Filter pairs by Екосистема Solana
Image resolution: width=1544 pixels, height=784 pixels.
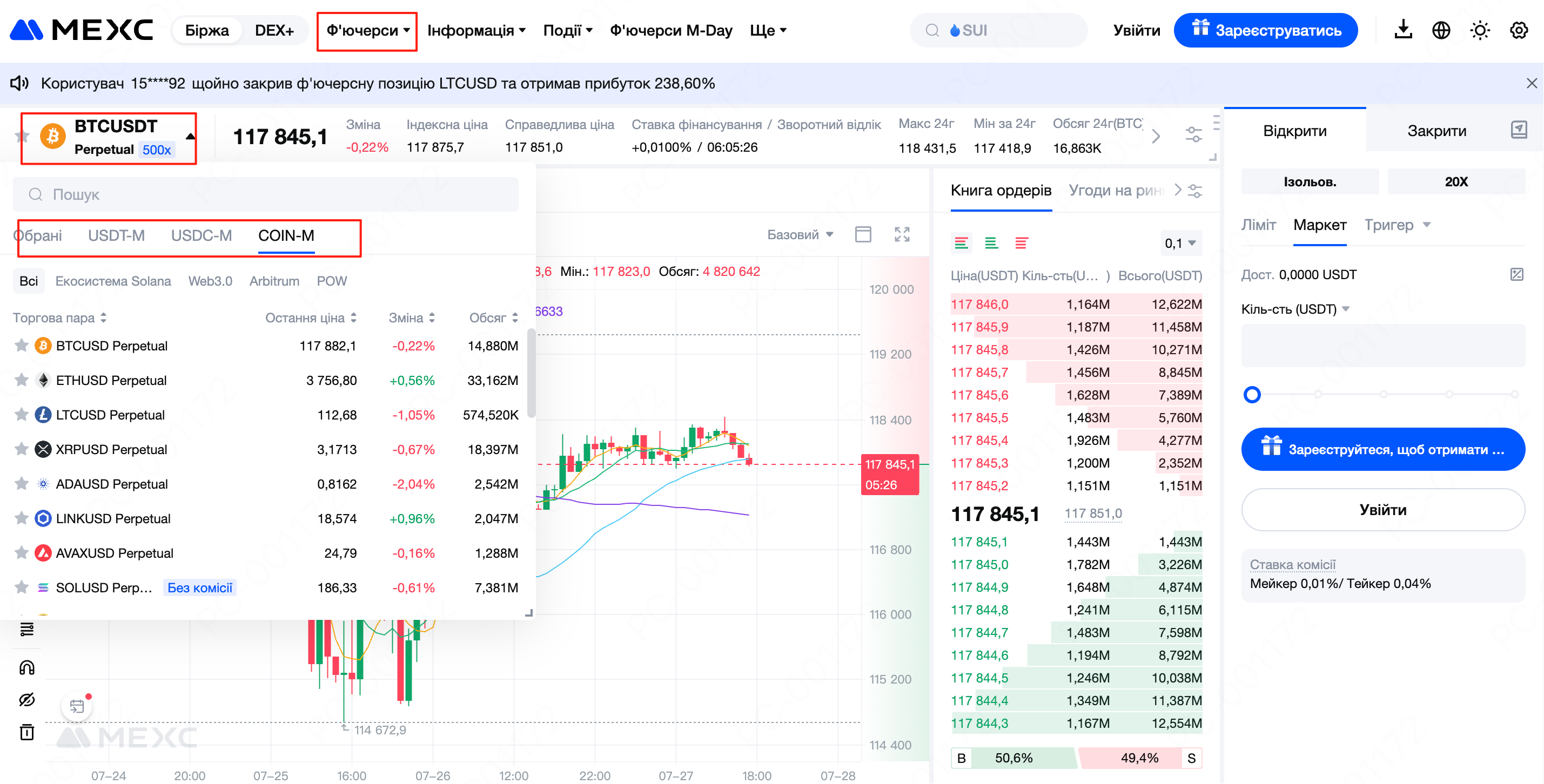[x=113, y=281]
